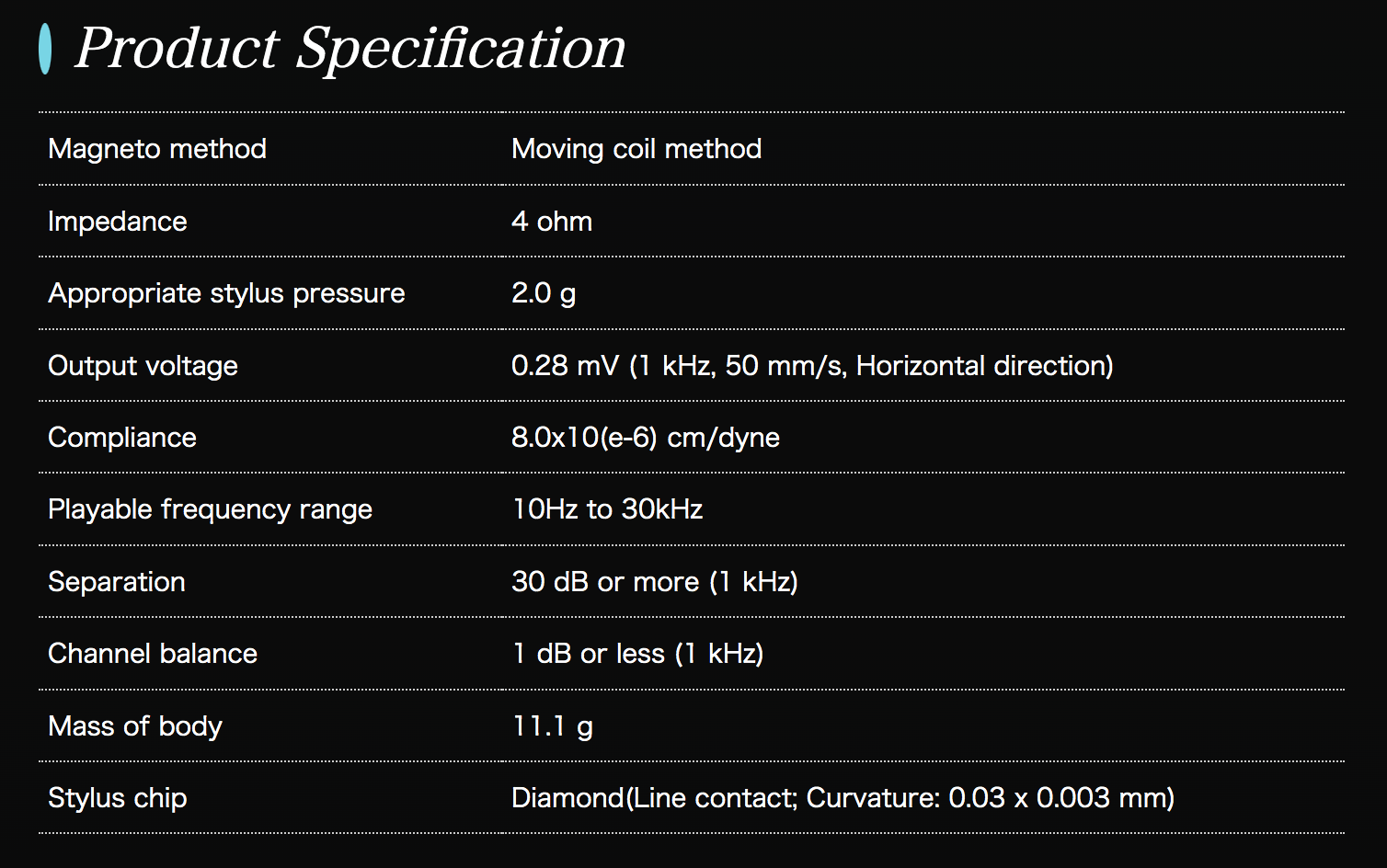Screen dimensions: 1387x868
Task: Click the Product Specification heading
Action: pyautogui.click(x=350, y=48)
